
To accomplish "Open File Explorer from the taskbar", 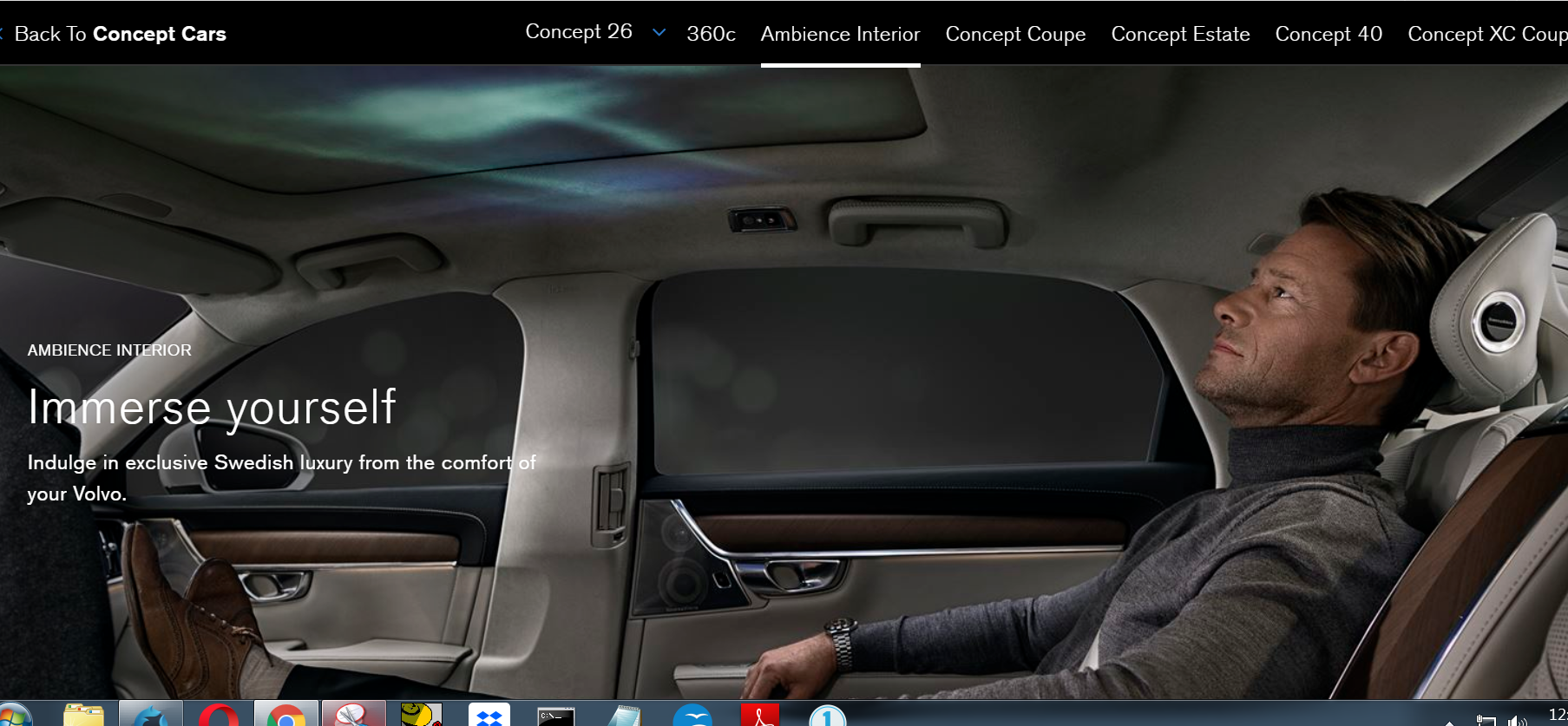I will (x=84, y=716).
